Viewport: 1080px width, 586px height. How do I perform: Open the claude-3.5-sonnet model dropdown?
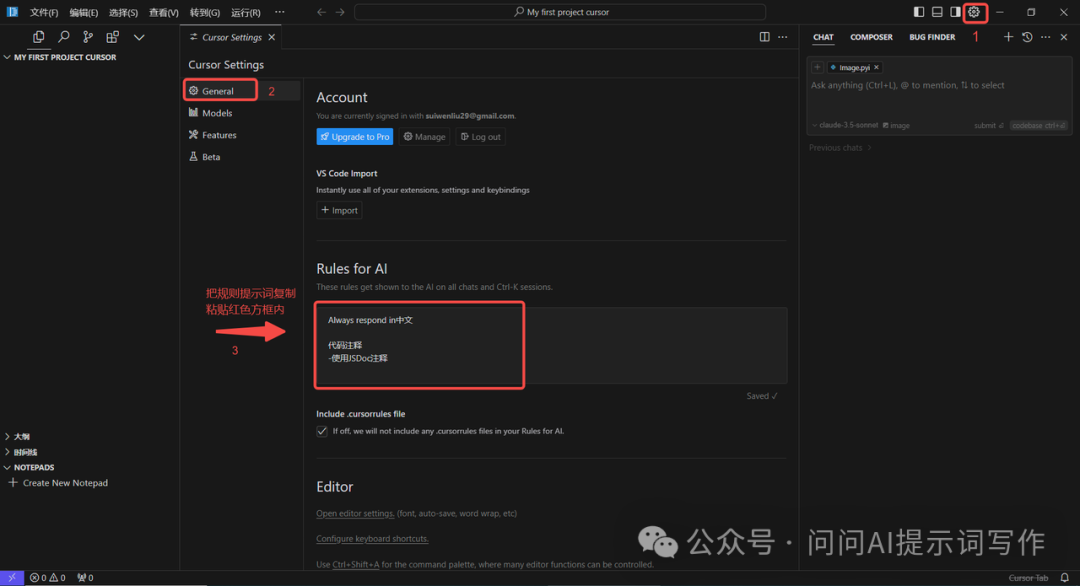coord(845,125)
